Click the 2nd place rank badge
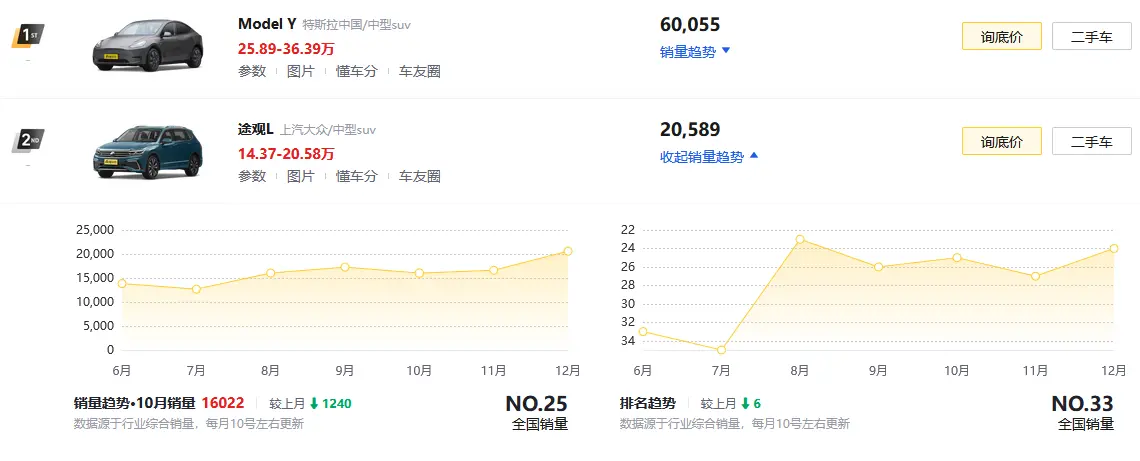The height and width of the screenshot is (461, 1140). [28, 141]
